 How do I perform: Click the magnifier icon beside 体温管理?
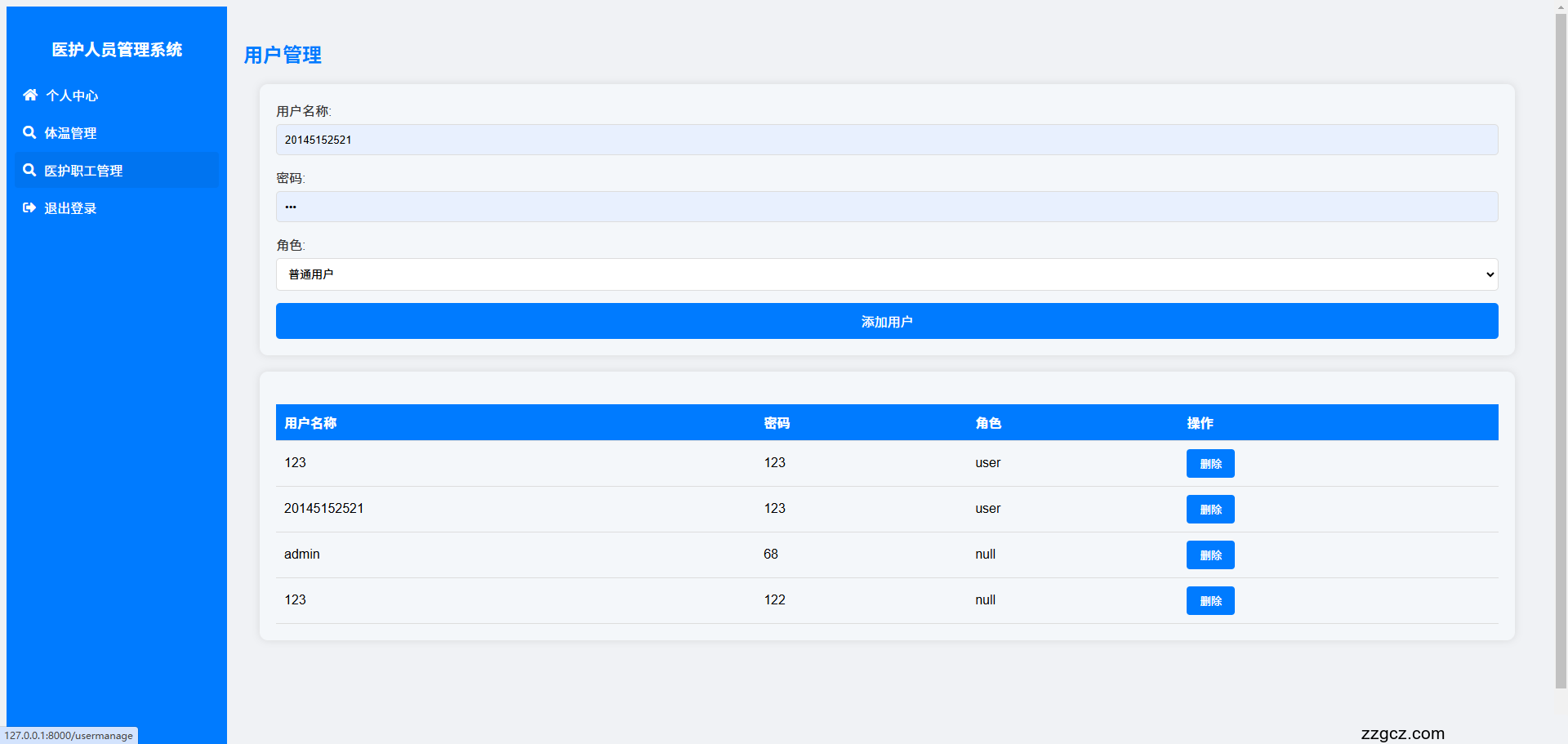(29, 132)
